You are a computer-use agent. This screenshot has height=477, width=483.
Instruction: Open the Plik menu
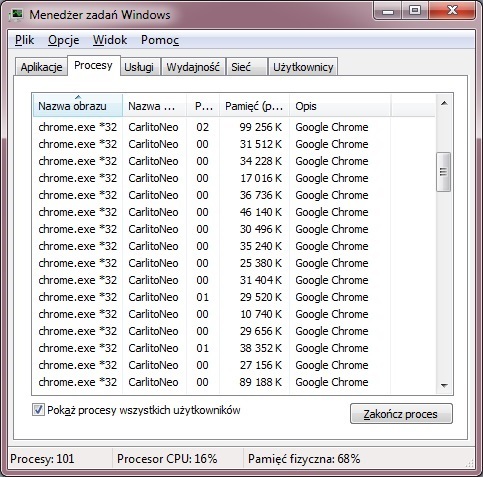[24, 40]
